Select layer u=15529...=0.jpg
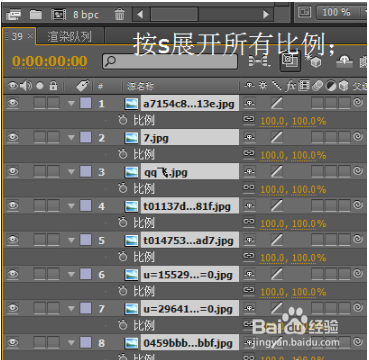The height and width of the screenshot is (360, 369). 190,274
